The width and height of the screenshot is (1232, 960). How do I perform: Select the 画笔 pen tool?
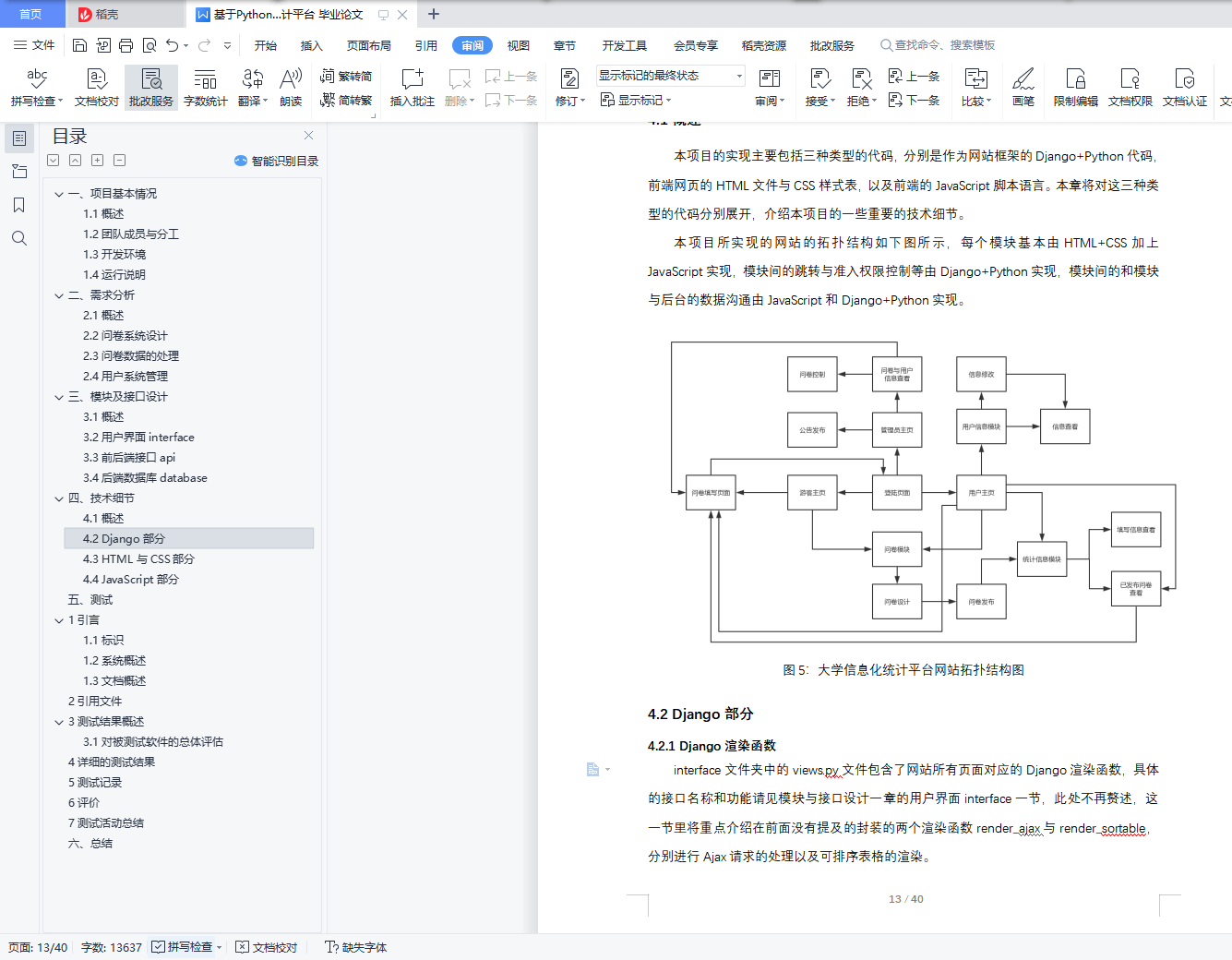click(x=1023, y=88)
